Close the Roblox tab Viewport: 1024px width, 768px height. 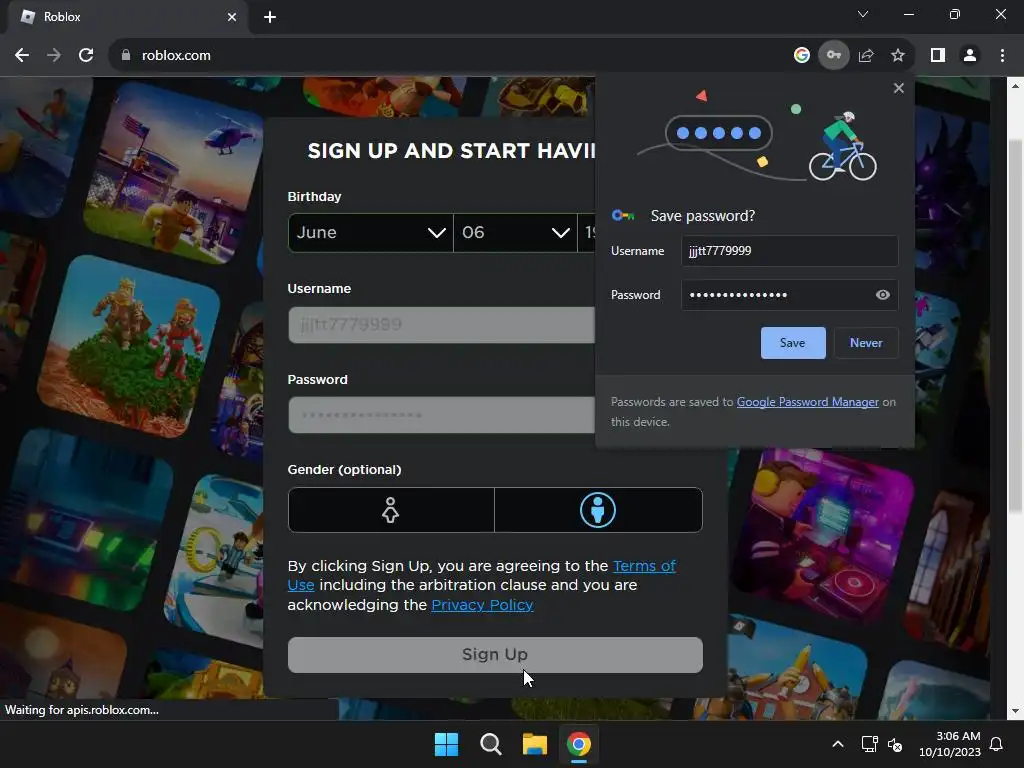point(232,17)
